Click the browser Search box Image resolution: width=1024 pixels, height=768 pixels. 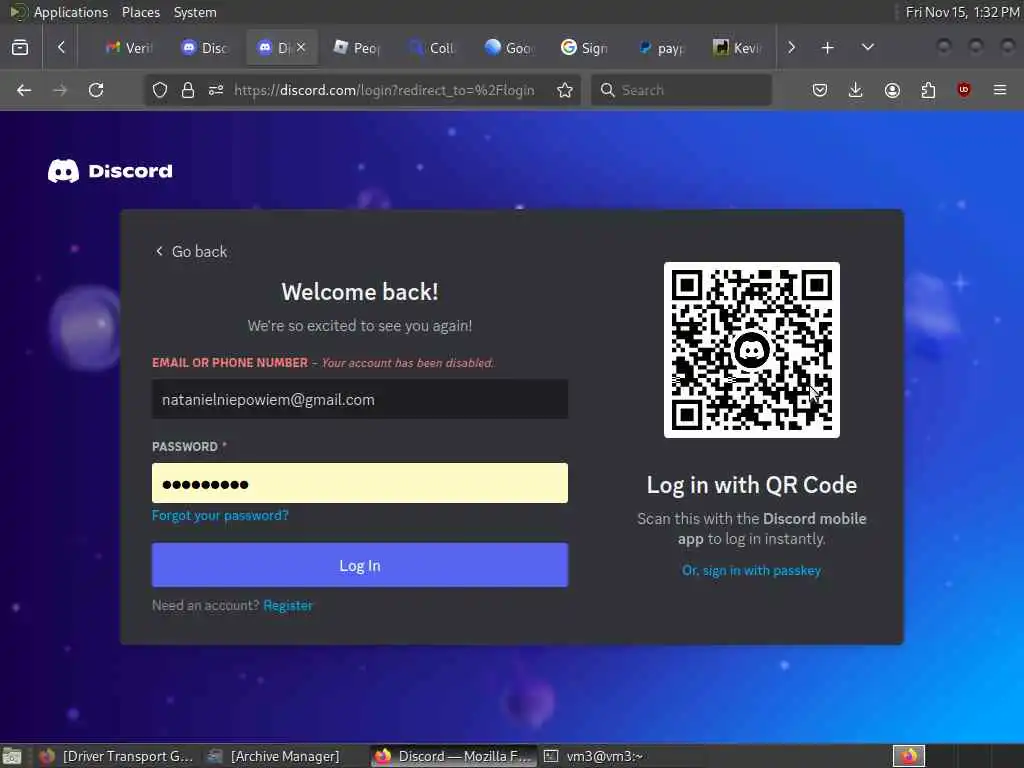[681, 90]
